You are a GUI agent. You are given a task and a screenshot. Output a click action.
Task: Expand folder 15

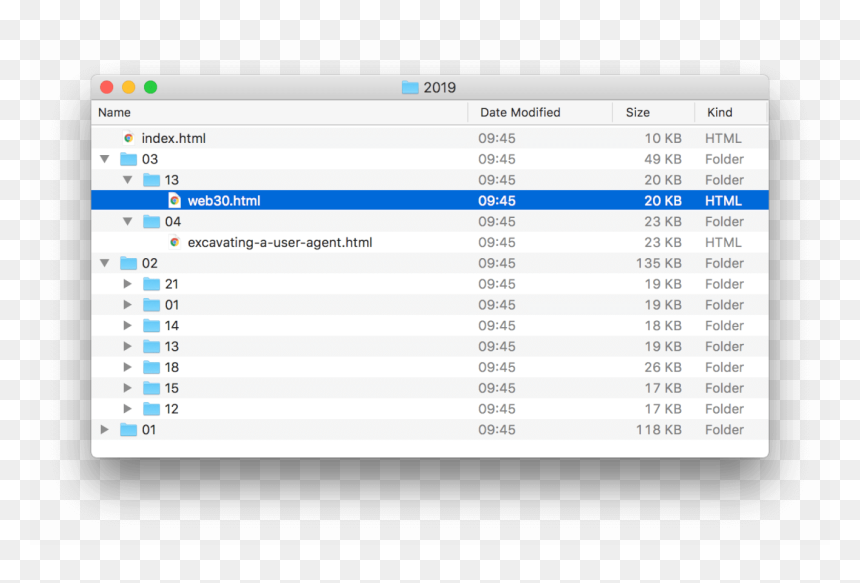pos(128,388)
